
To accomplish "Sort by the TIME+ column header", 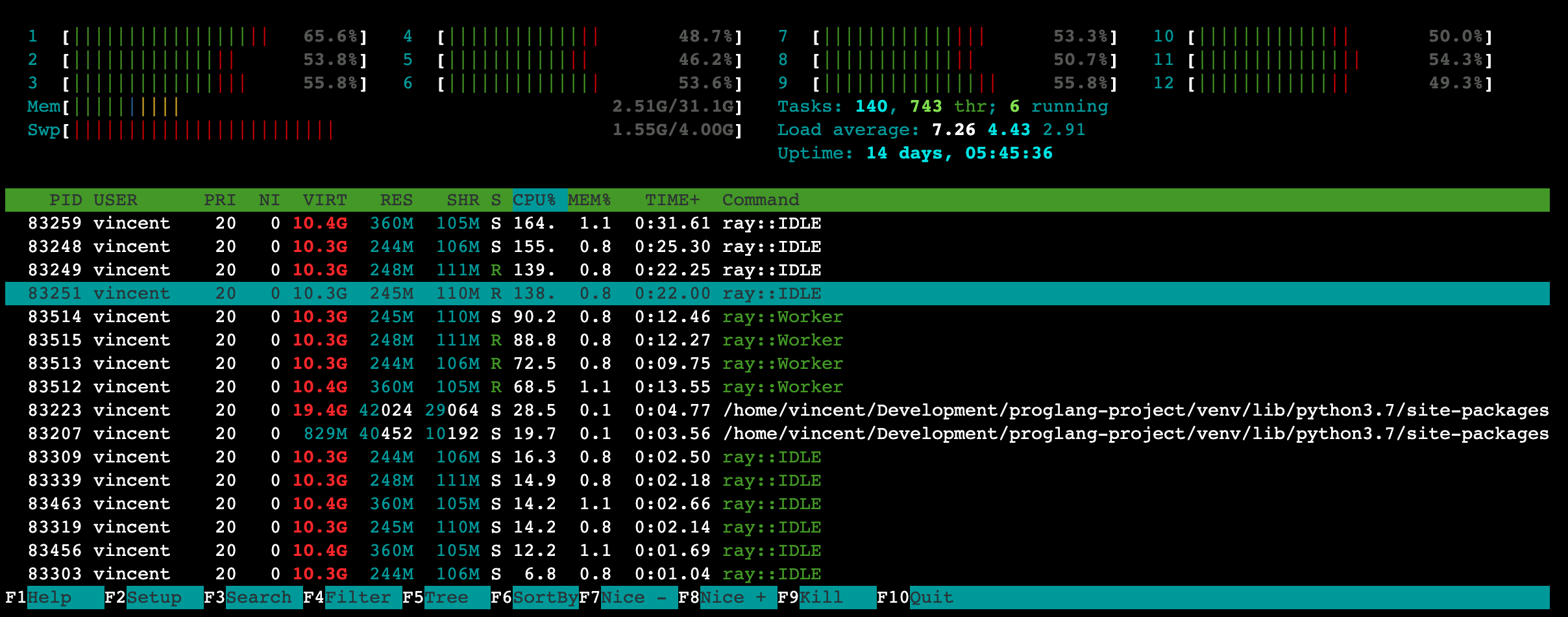I will [672, 200].
